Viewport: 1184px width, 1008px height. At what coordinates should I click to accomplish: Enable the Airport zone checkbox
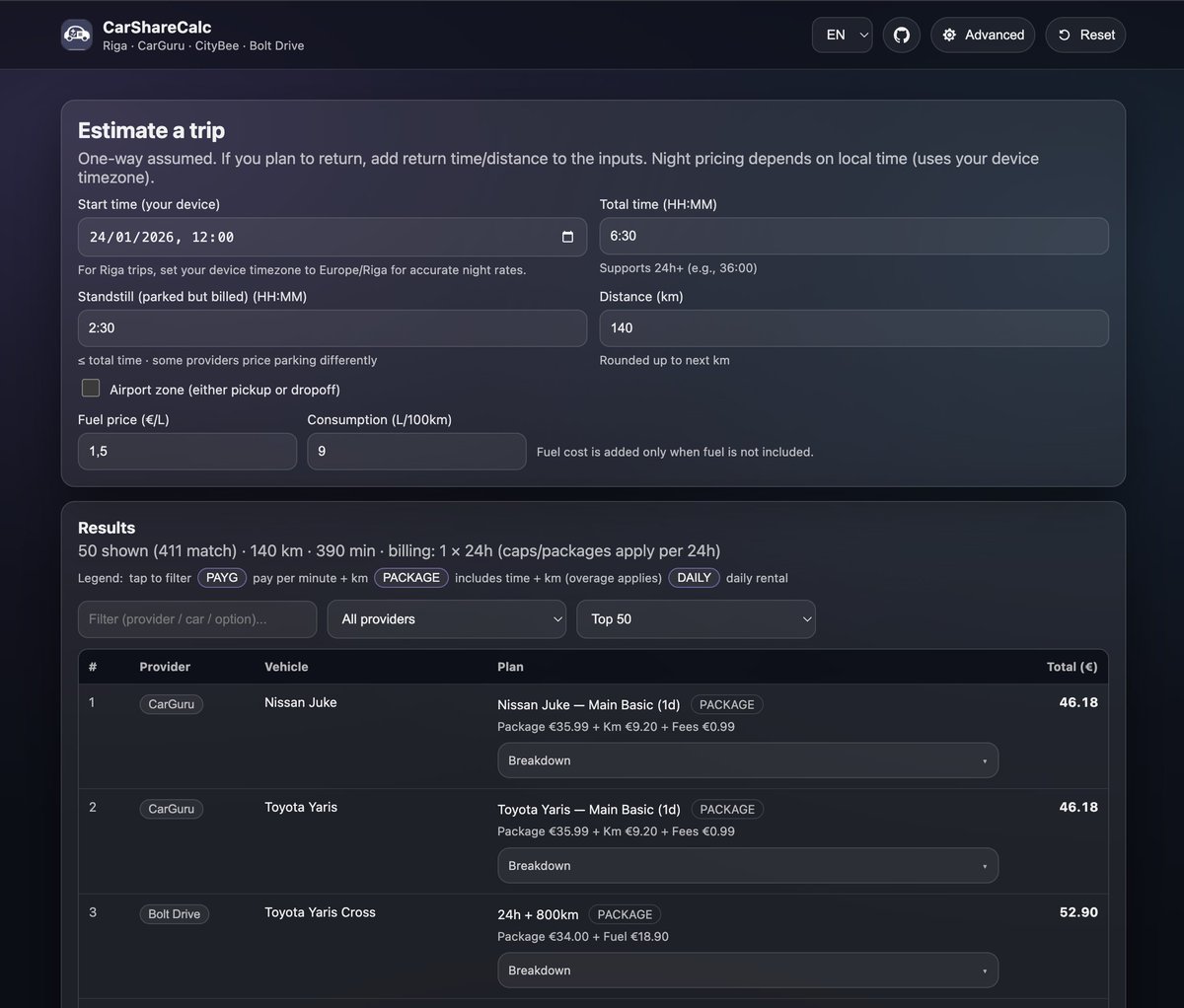(91, 388)
